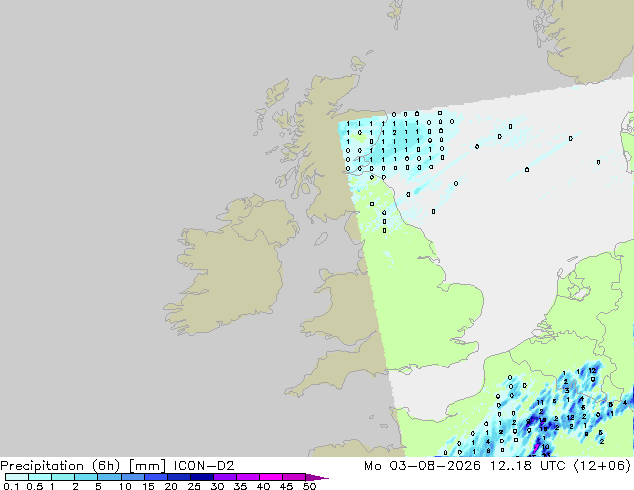This screenshot has width=634, height=490.
Task: Select the 35–40 mm legend color box
Action: coord(247,477)
